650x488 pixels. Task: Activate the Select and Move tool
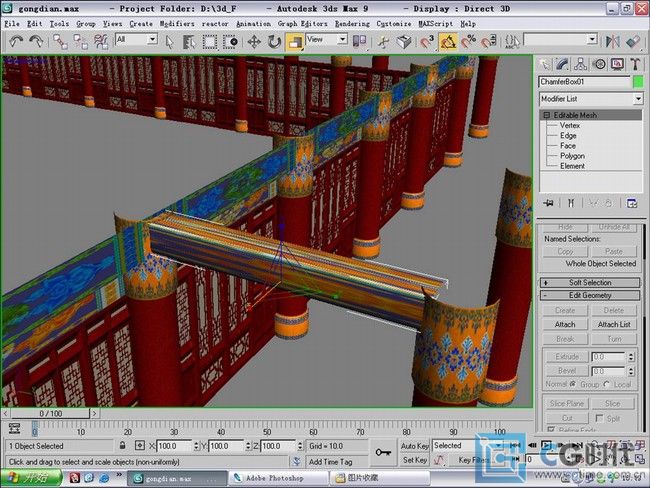coord(254,41)
